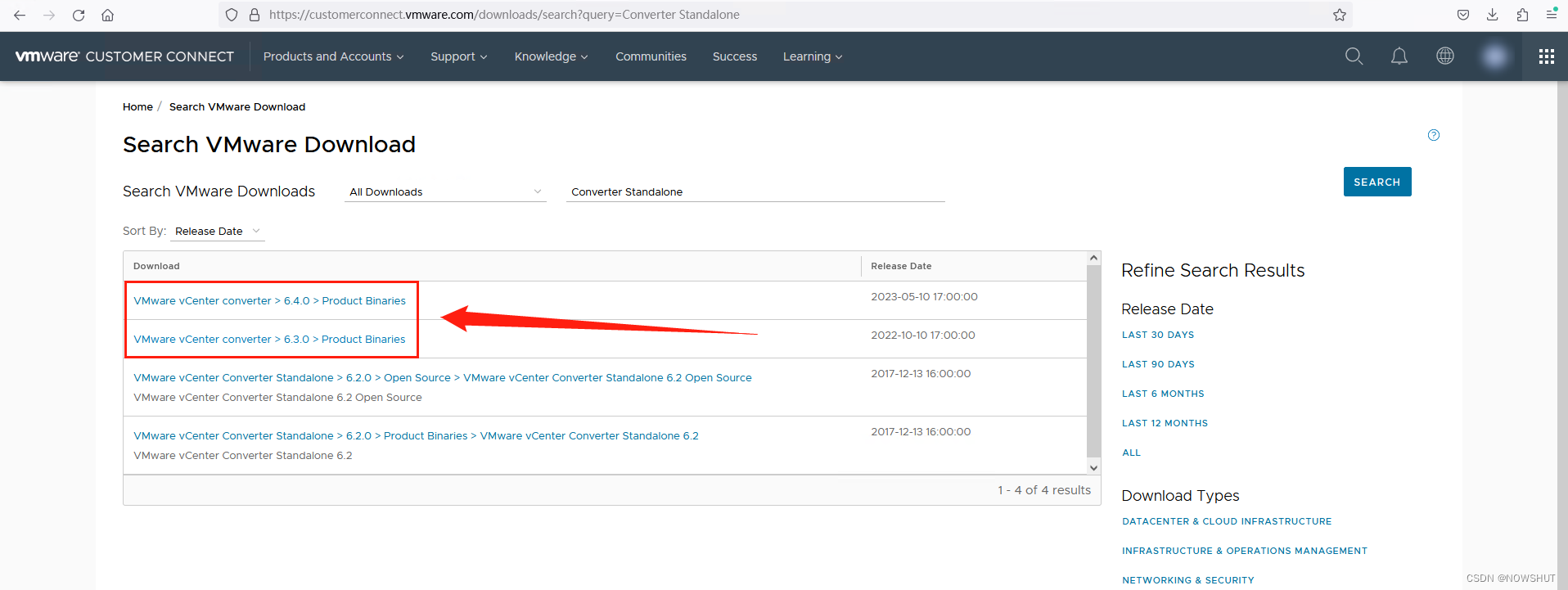Open the user profile avatar
Screen dimensions: 1568x590
point(1494,56)
